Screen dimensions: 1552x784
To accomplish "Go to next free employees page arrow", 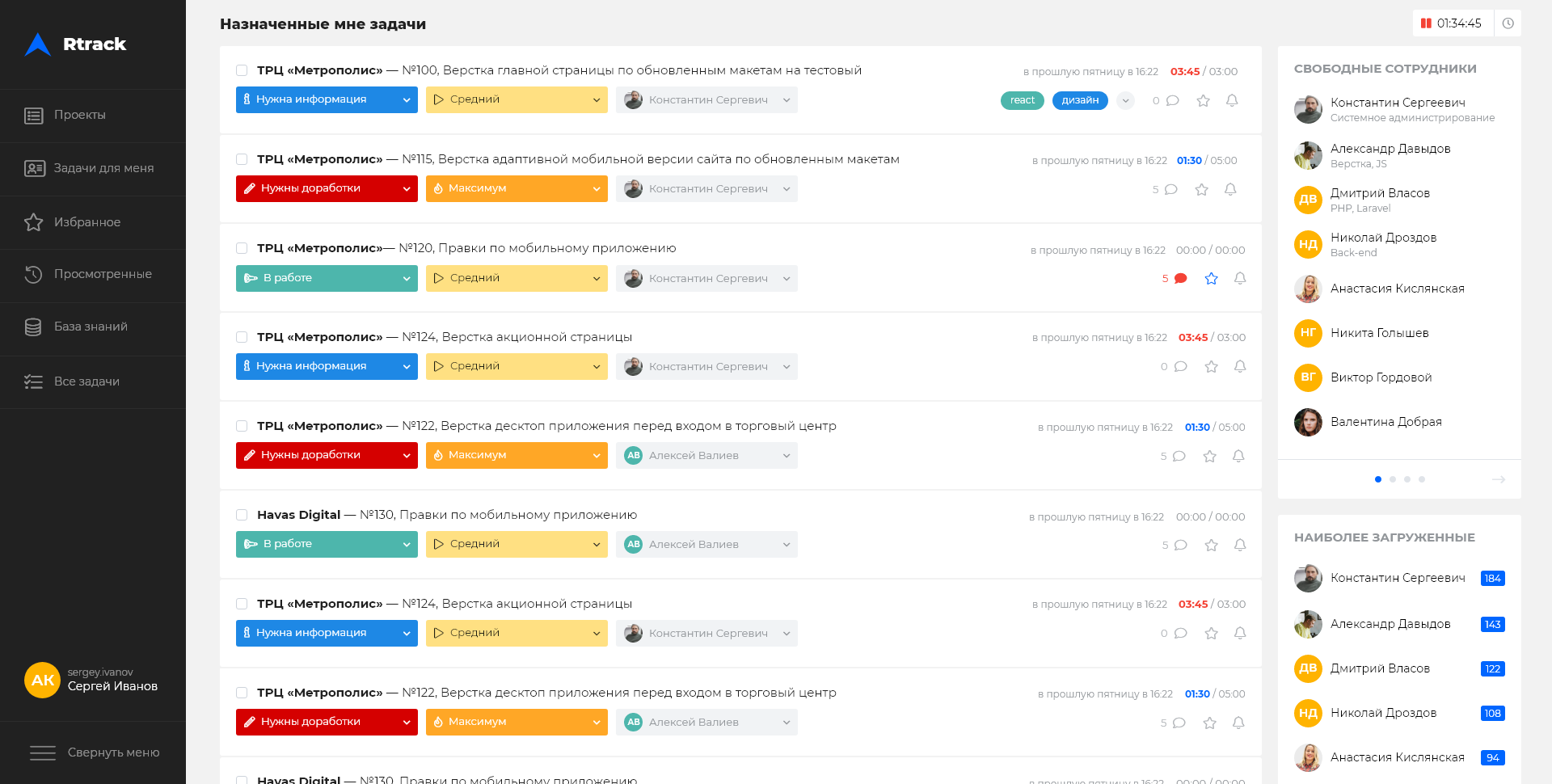I will click(x=1499, y=479).
